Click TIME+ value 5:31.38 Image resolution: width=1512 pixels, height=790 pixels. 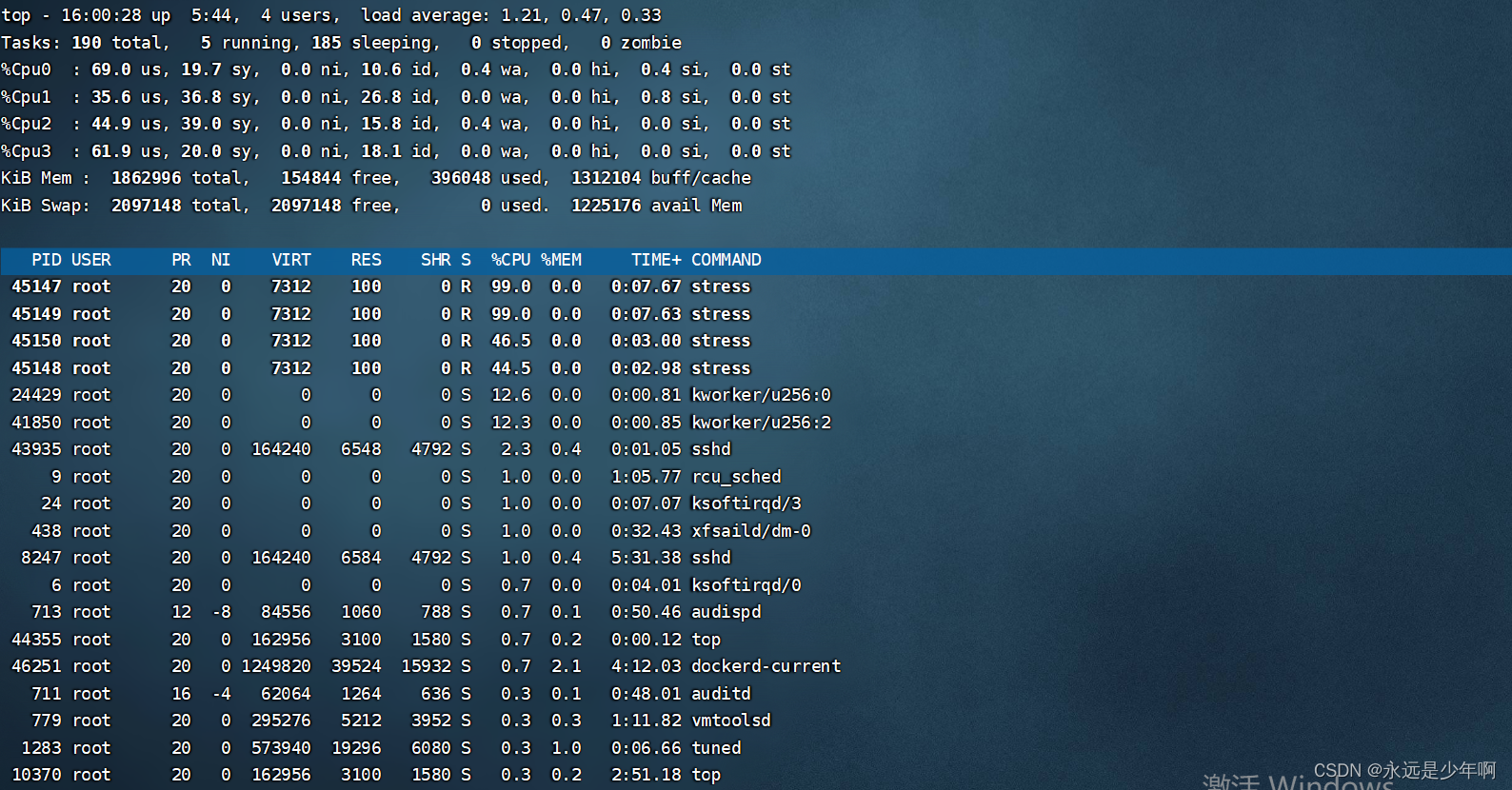[x=647, y=558]
